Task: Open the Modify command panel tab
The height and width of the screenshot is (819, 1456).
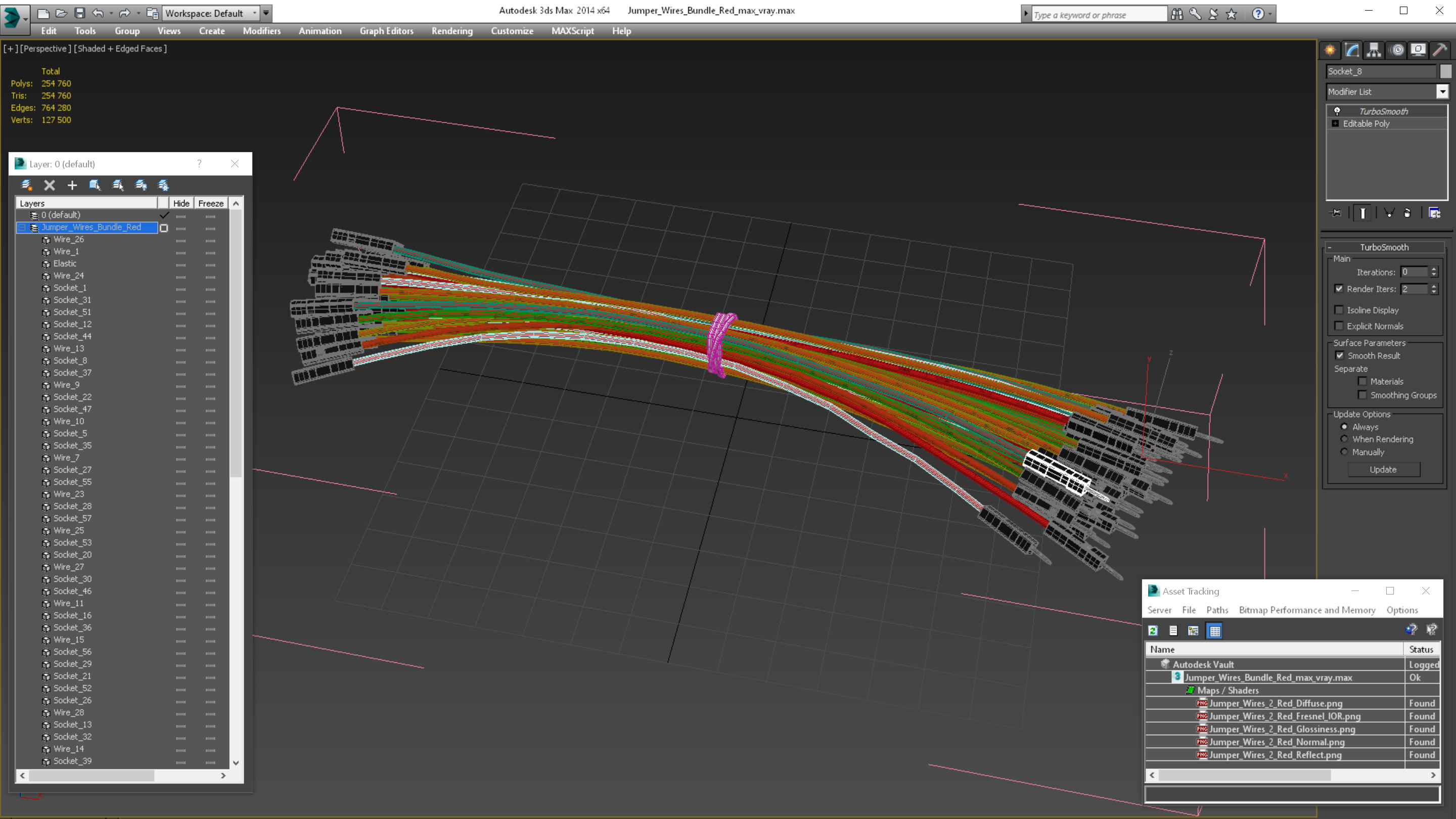Action: point(1352,51)
